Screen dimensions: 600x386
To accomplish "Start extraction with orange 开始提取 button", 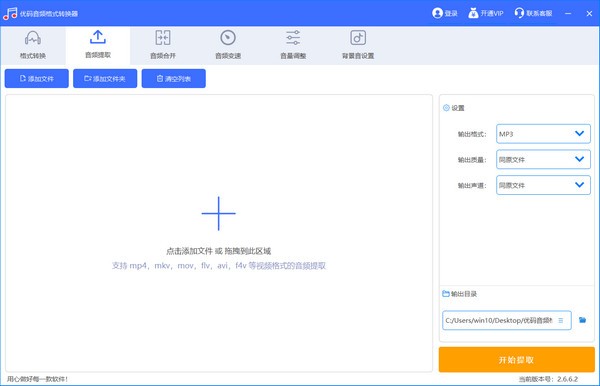I will (x=517, y=360).
